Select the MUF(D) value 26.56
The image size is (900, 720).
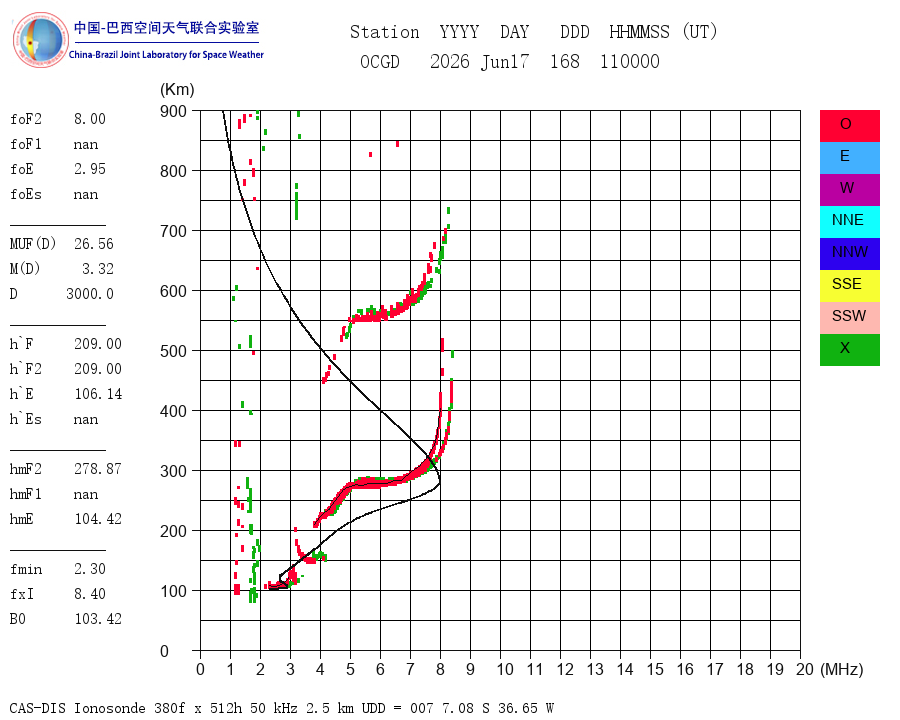(x=94, y=244)
